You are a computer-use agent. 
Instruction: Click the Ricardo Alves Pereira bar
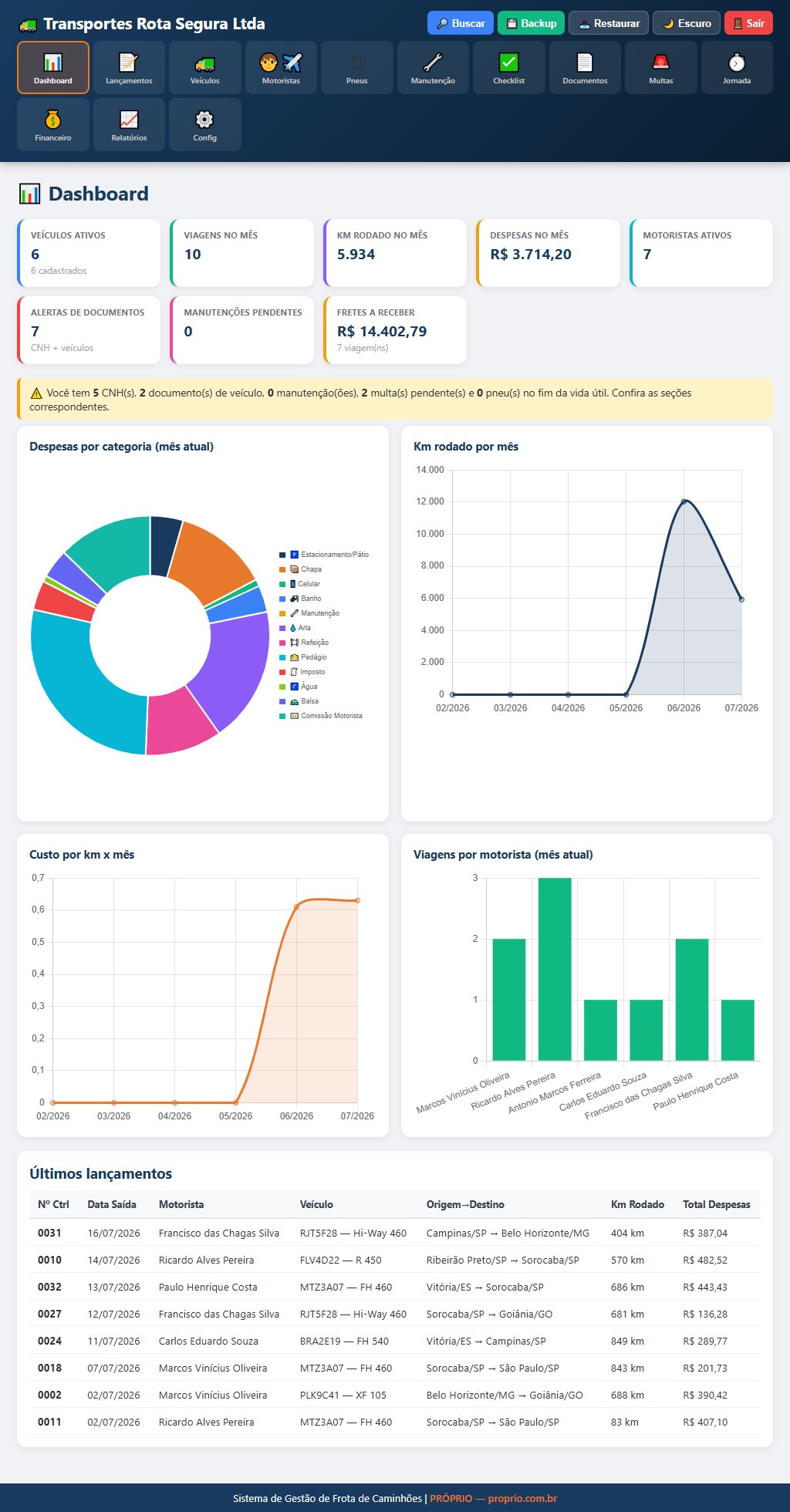point(555,969)
